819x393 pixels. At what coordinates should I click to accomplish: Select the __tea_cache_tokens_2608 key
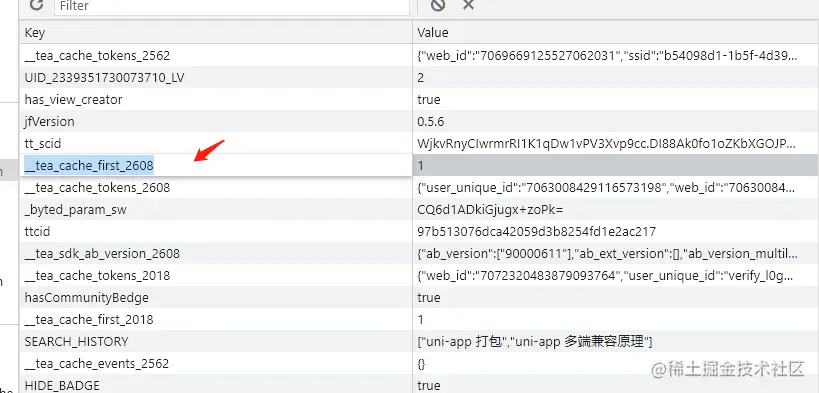97,187
